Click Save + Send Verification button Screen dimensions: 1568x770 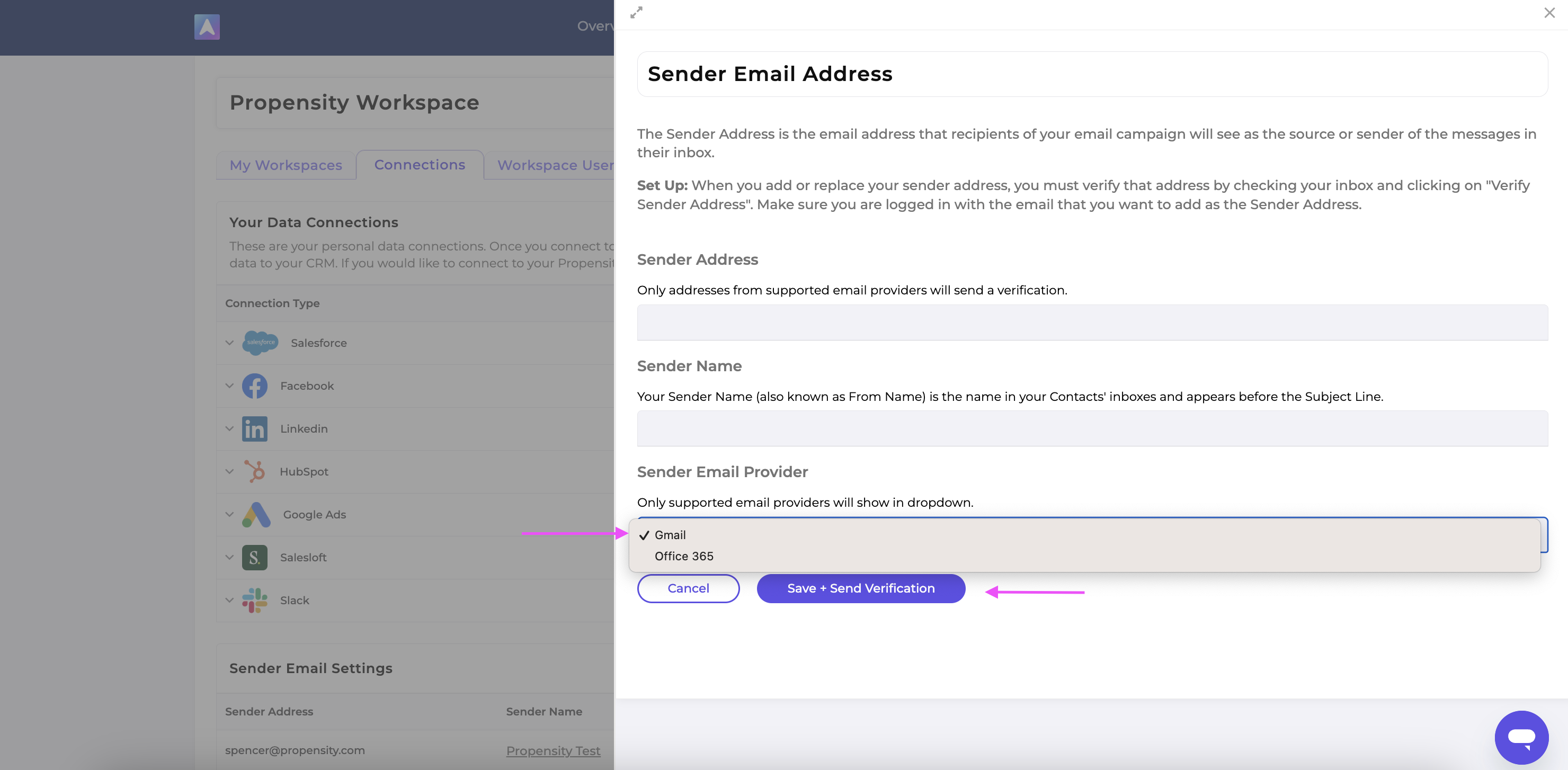click(861, 588)
